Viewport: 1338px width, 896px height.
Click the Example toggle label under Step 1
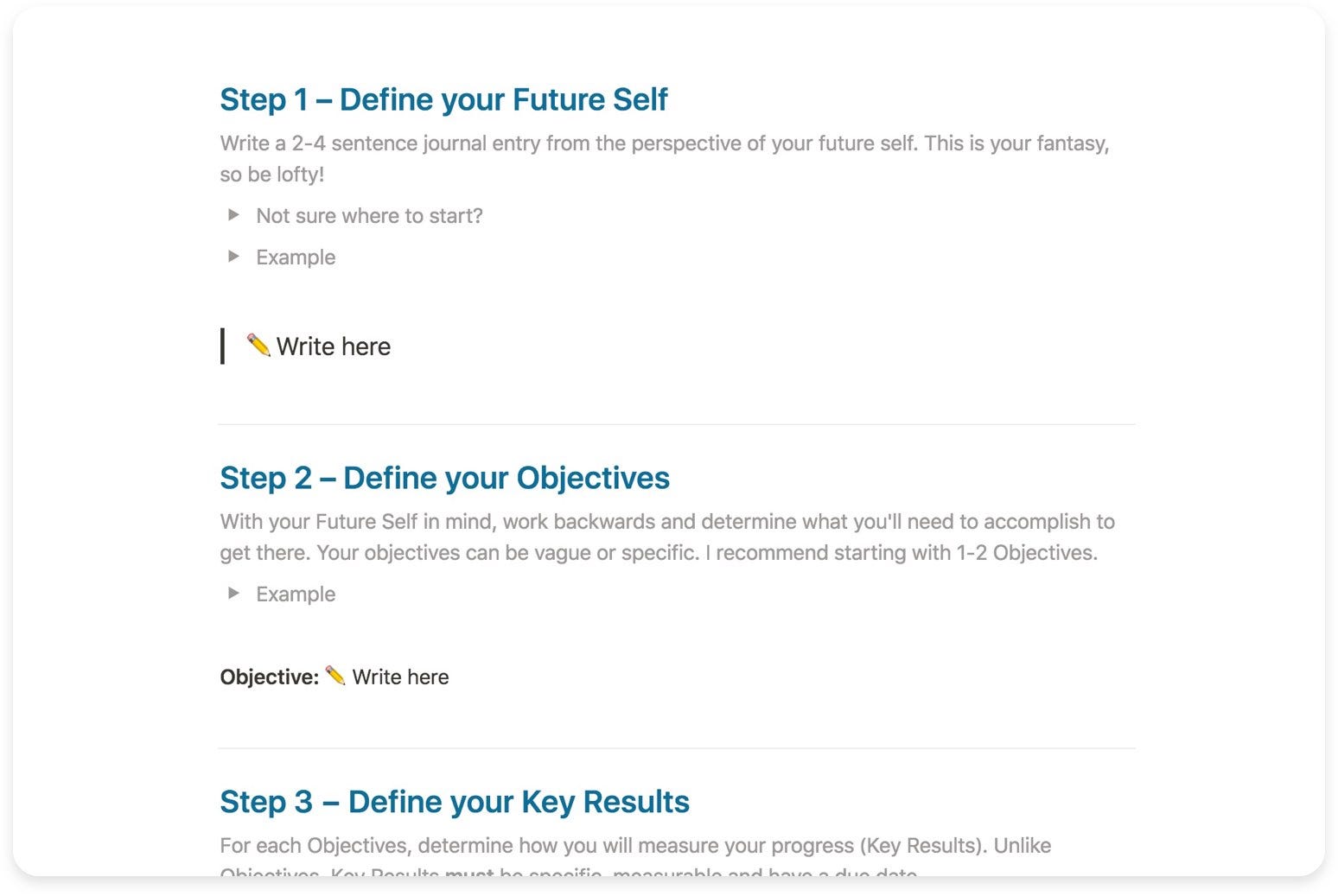296,257
